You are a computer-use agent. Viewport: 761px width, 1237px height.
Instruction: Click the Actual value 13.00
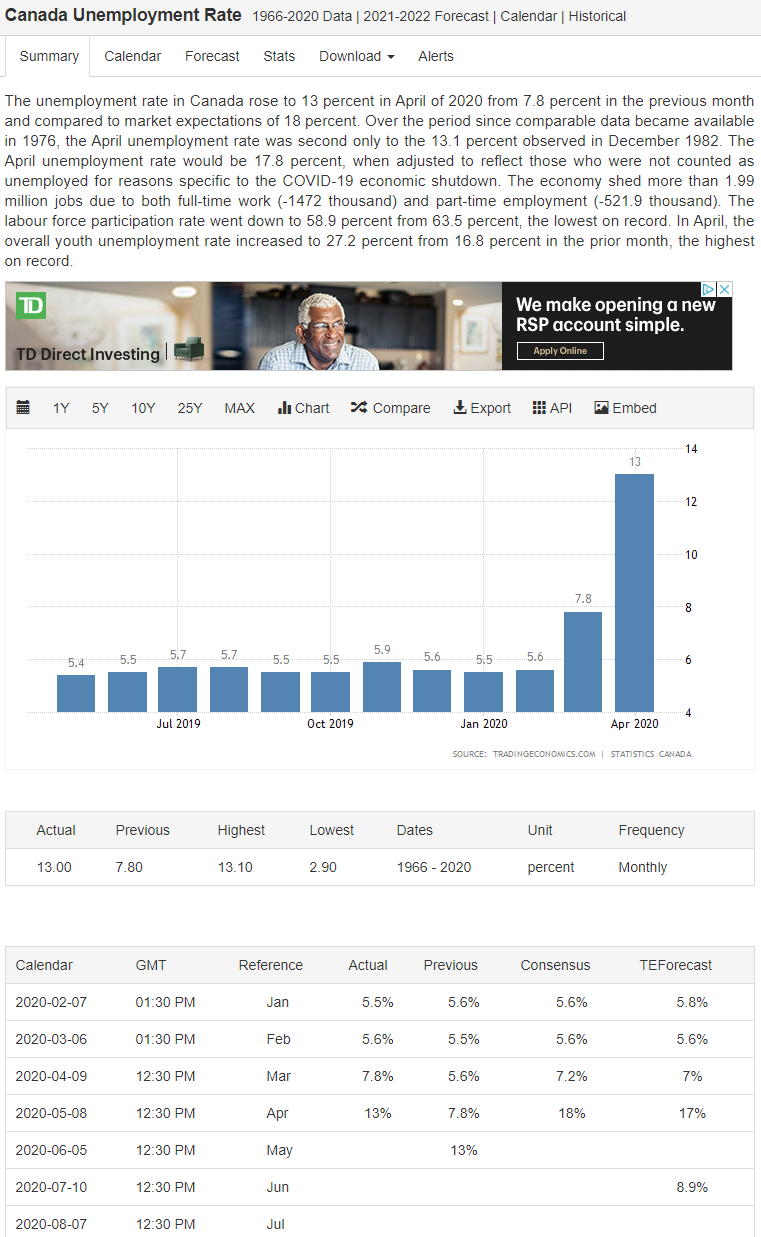(54, 867)
